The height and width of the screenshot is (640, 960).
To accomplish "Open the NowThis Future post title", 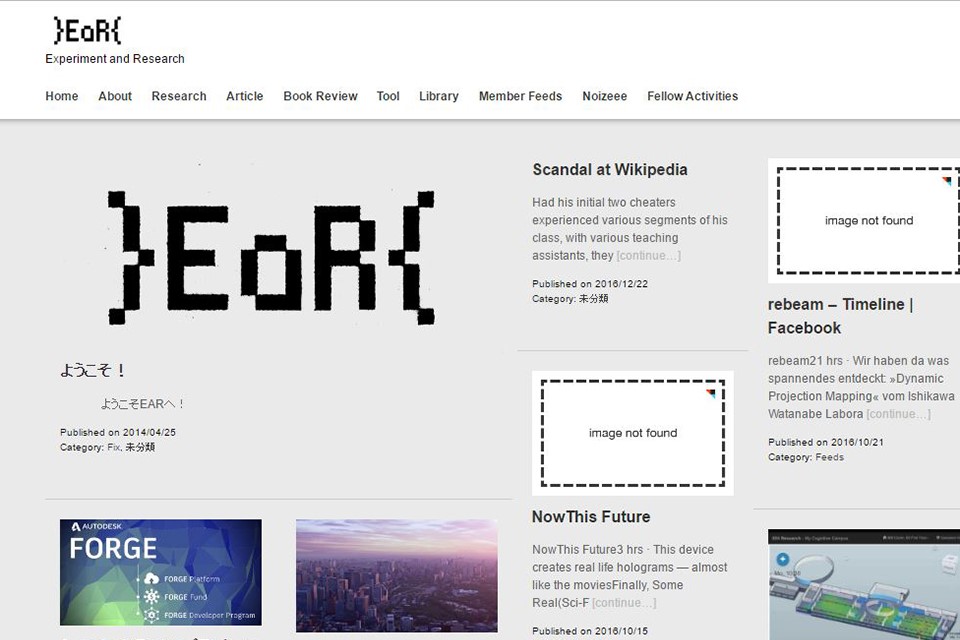I will [x=591, y=517].
